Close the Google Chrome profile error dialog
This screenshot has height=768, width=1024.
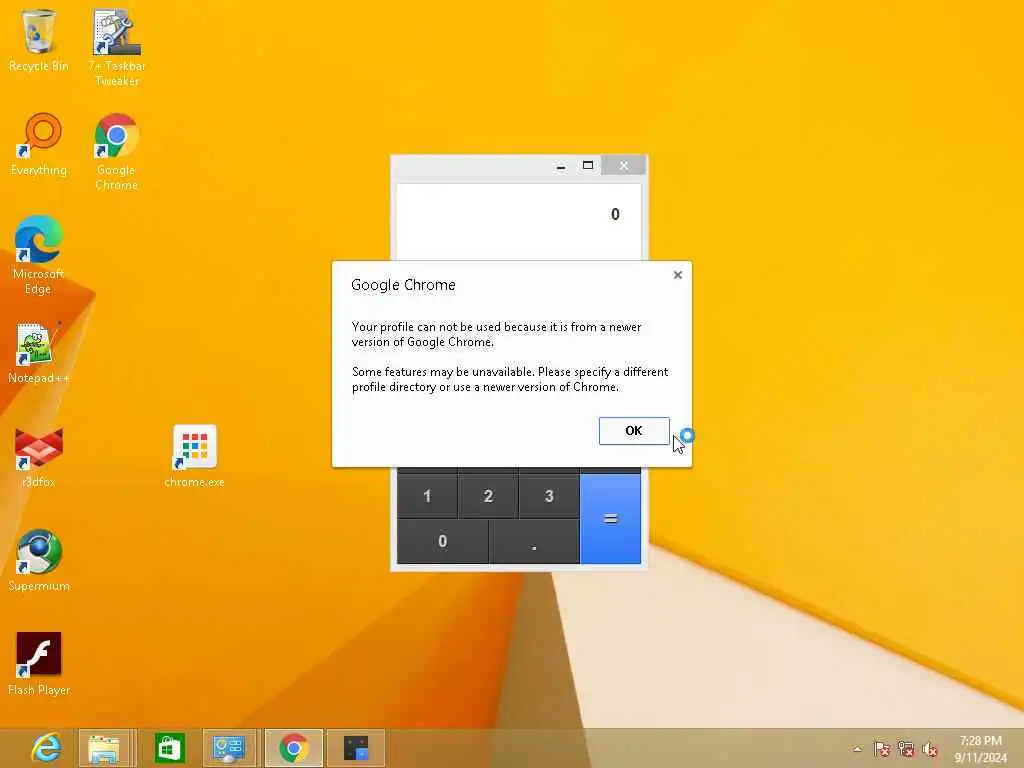click(678, 275)
